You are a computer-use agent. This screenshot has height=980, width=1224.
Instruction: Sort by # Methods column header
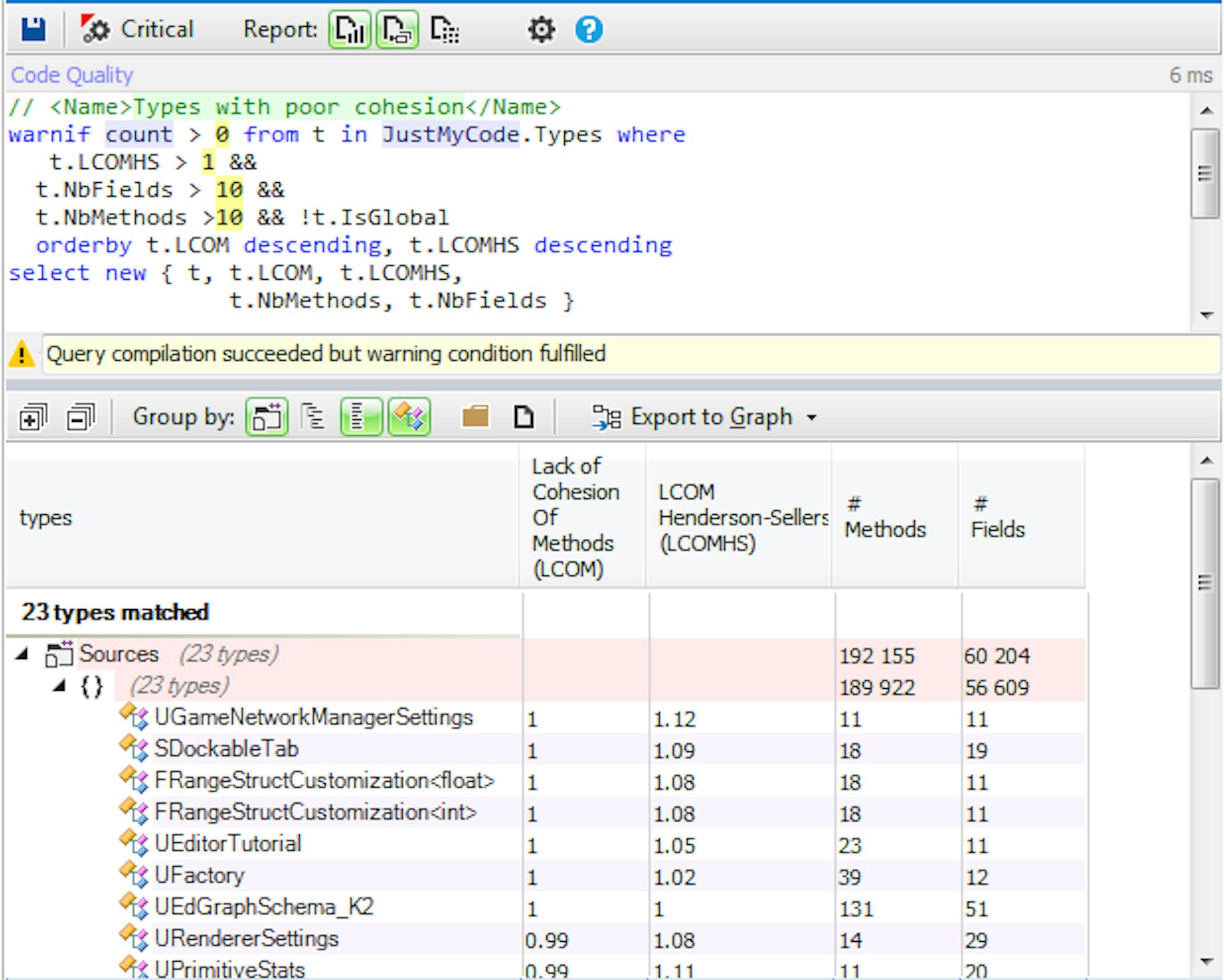click(x=885, y=517)
